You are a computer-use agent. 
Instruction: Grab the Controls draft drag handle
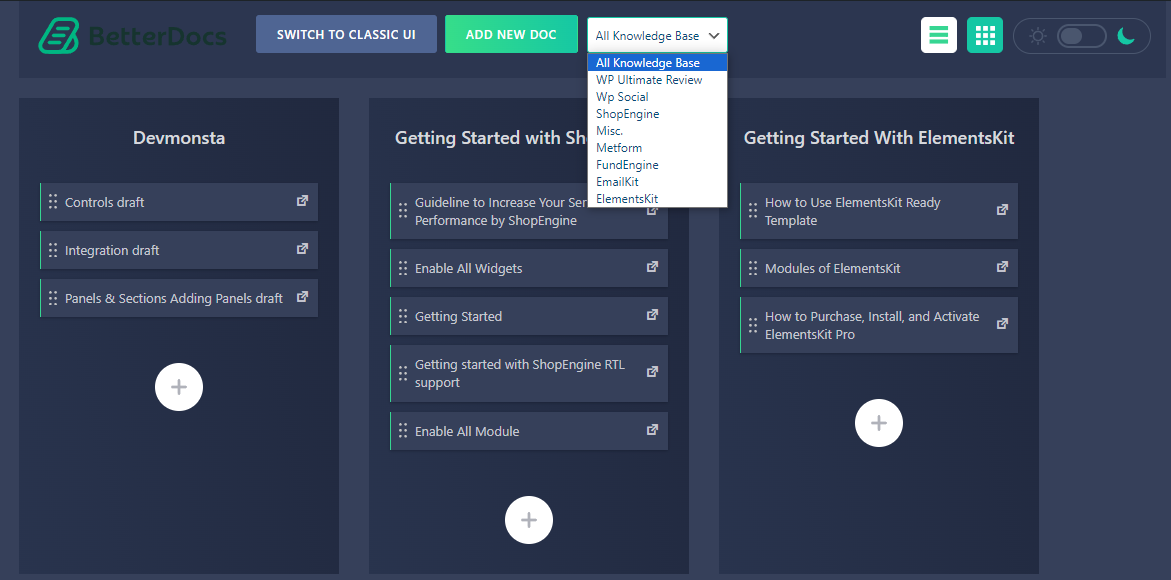coord(53,202)
